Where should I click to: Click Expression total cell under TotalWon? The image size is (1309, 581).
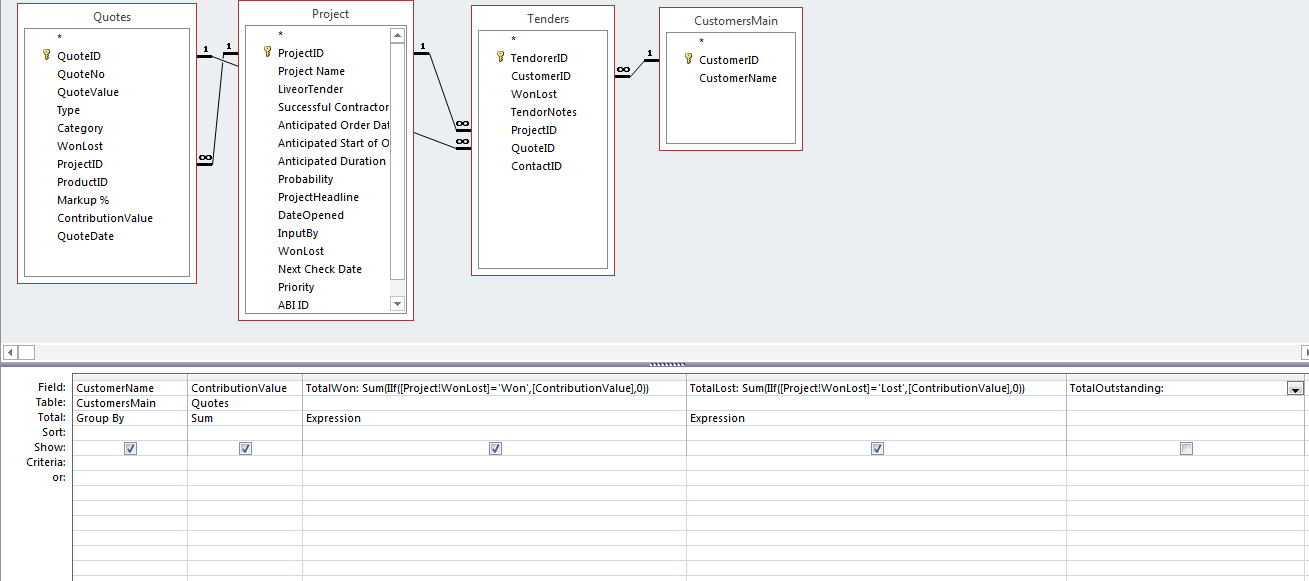(x=494, y=418)
